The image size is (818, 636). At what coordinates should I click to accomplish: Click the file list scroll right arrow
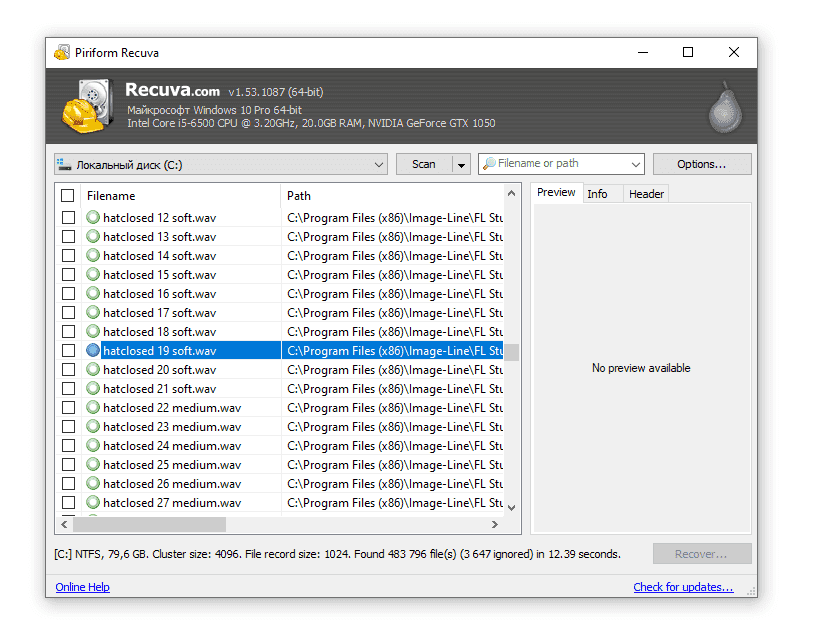point(495,524)
